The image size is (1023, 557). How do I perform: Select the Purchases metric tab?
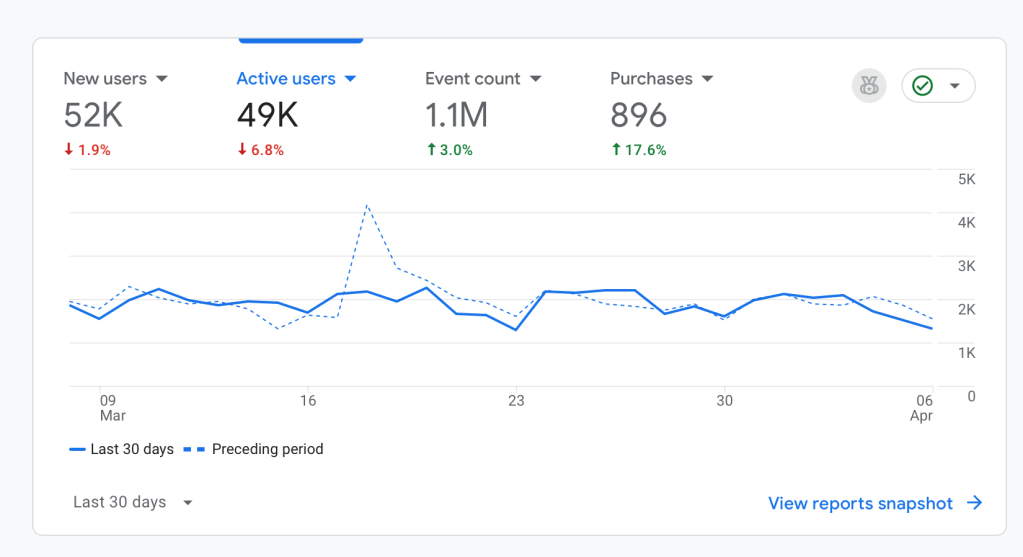coord(651,79)
